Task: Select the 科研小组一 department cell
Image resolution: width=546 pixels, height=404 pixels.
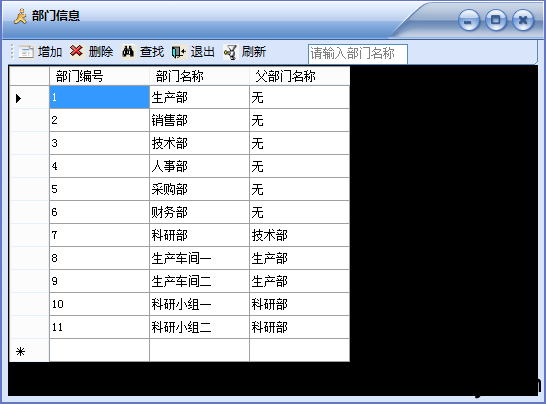Action: point(199,304)
